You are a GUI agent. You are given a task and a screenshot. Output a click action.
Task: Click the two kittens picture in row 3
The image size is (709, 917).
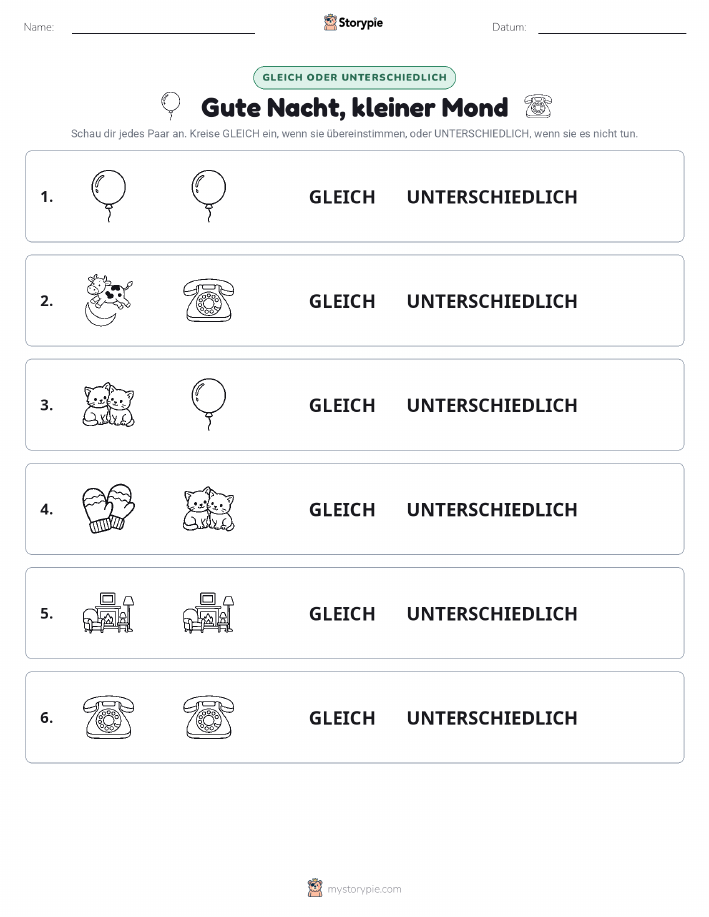click(x=109, y=404)
